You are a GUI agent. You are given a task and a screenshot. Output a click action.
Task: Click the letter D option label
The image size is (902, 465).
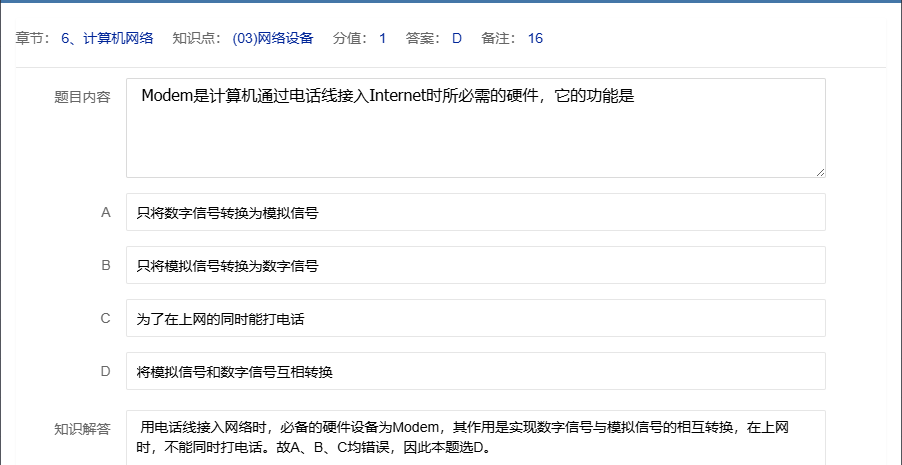(105, 371)
